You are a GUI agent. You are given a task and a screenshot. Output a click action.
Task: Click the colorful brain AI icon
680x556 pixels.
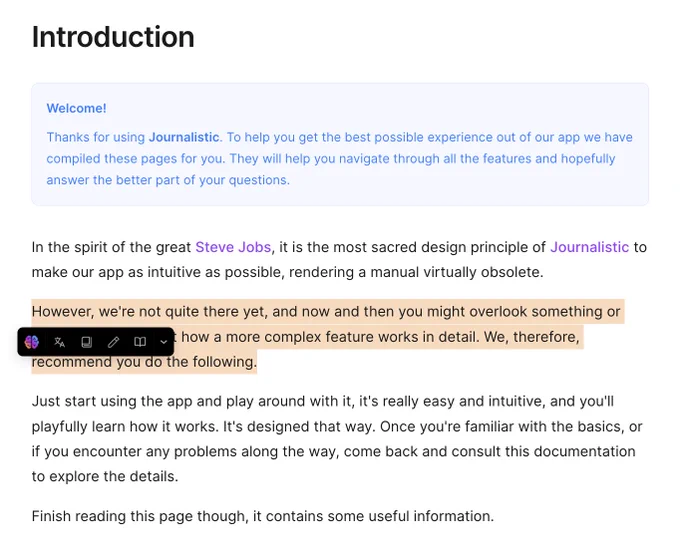coord(32,342)
